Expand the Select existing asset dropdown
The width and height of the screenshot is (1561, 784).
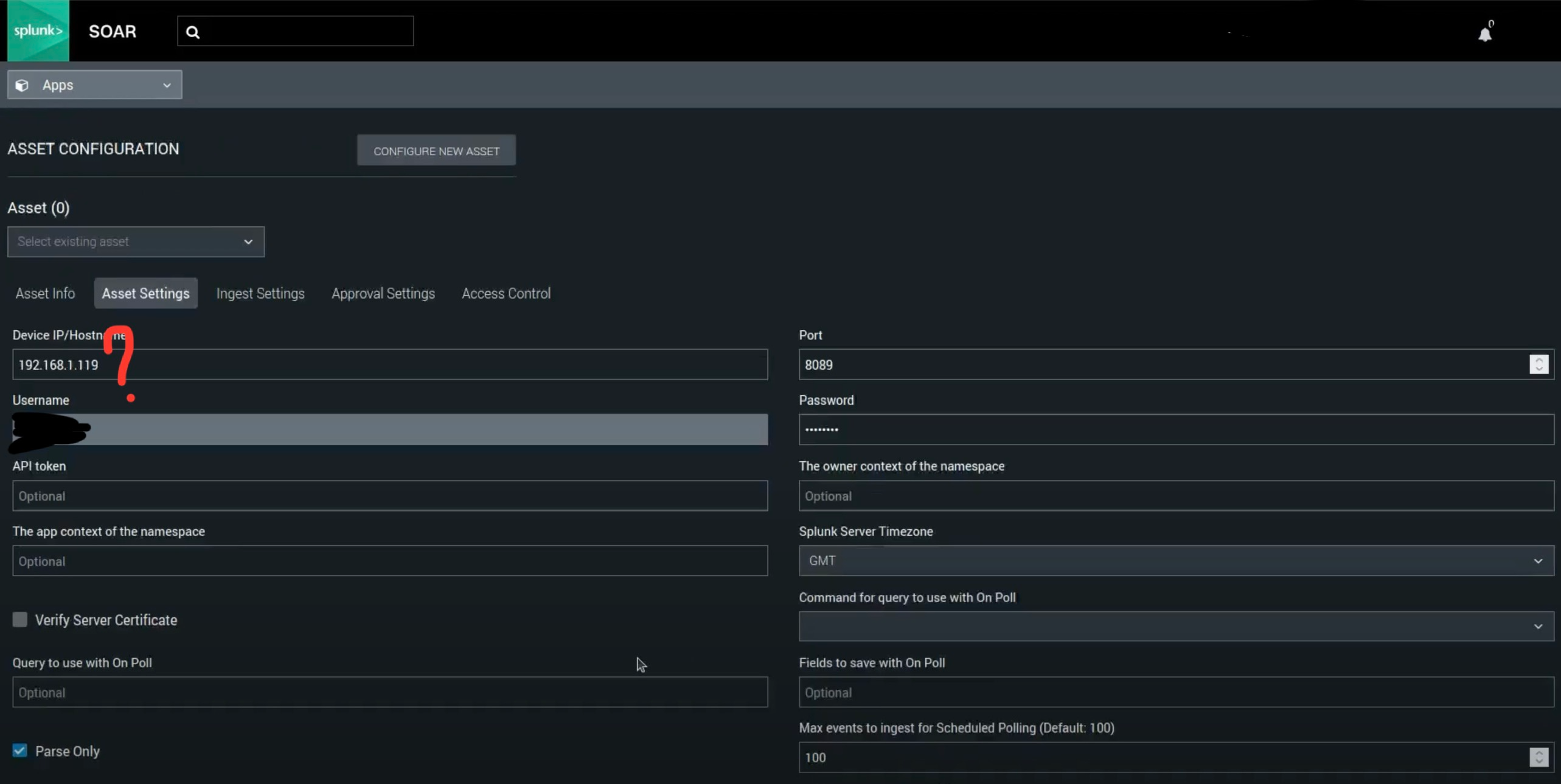tap(136, 242)
